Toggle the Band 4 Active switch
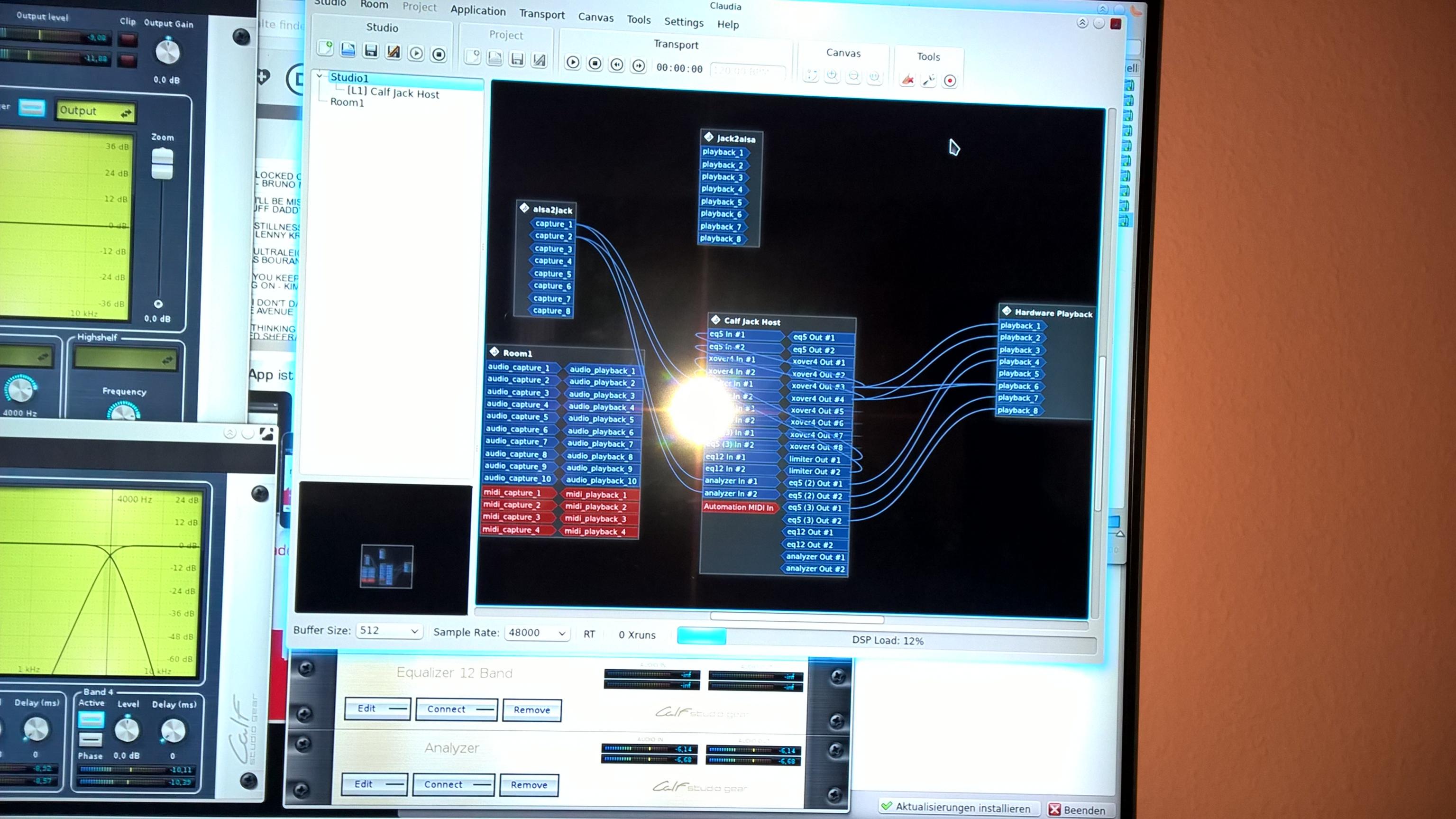The image size is (1456, 819). click(91, 719)
